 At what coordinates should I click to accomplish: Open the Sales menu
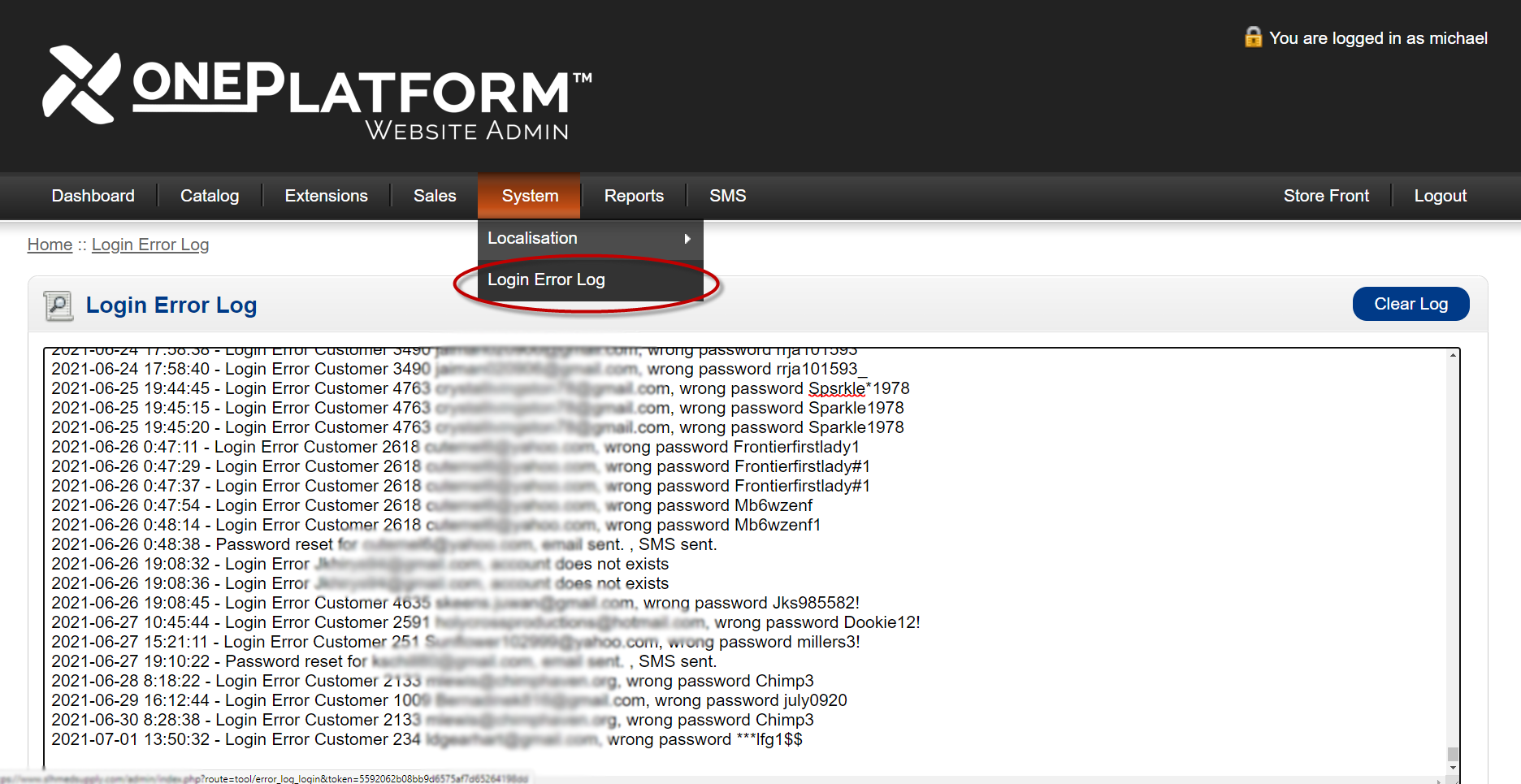point(435,196)
